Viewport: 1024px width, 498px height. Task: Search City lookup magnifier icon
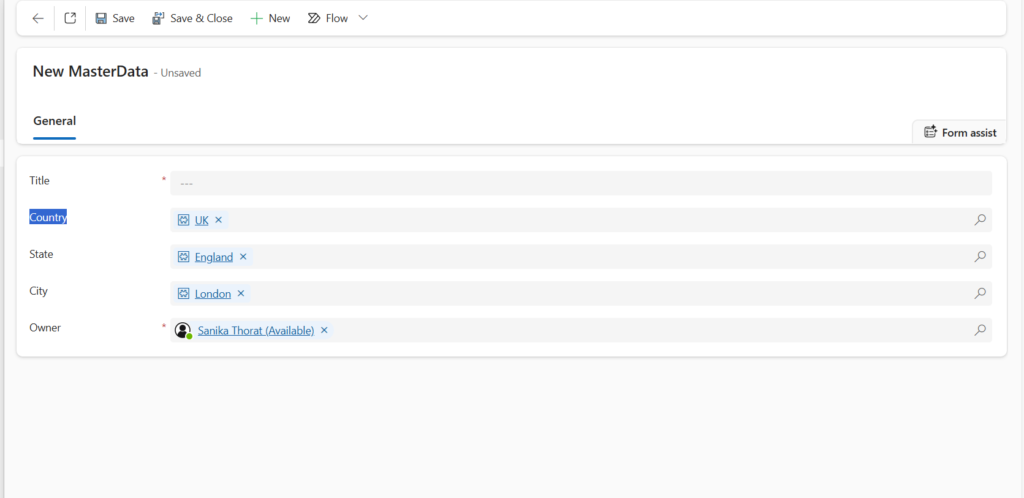click(x=980, y=294)
